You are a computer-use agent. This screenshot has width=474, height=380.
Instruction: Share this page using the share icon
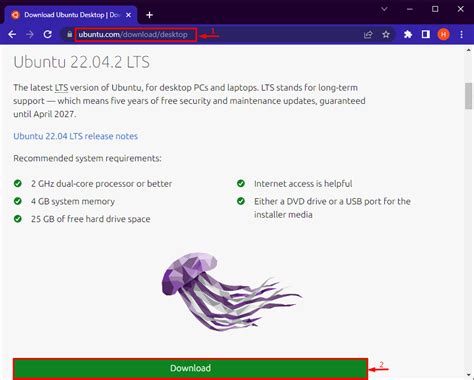click(368, 34)
